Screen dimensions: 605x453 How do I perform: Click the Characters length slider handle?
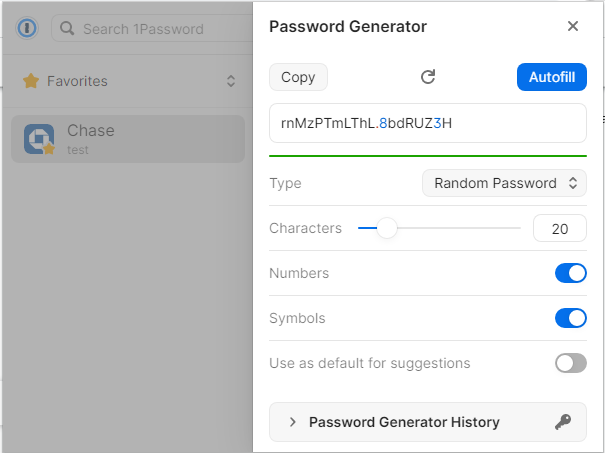coord(387,228)
